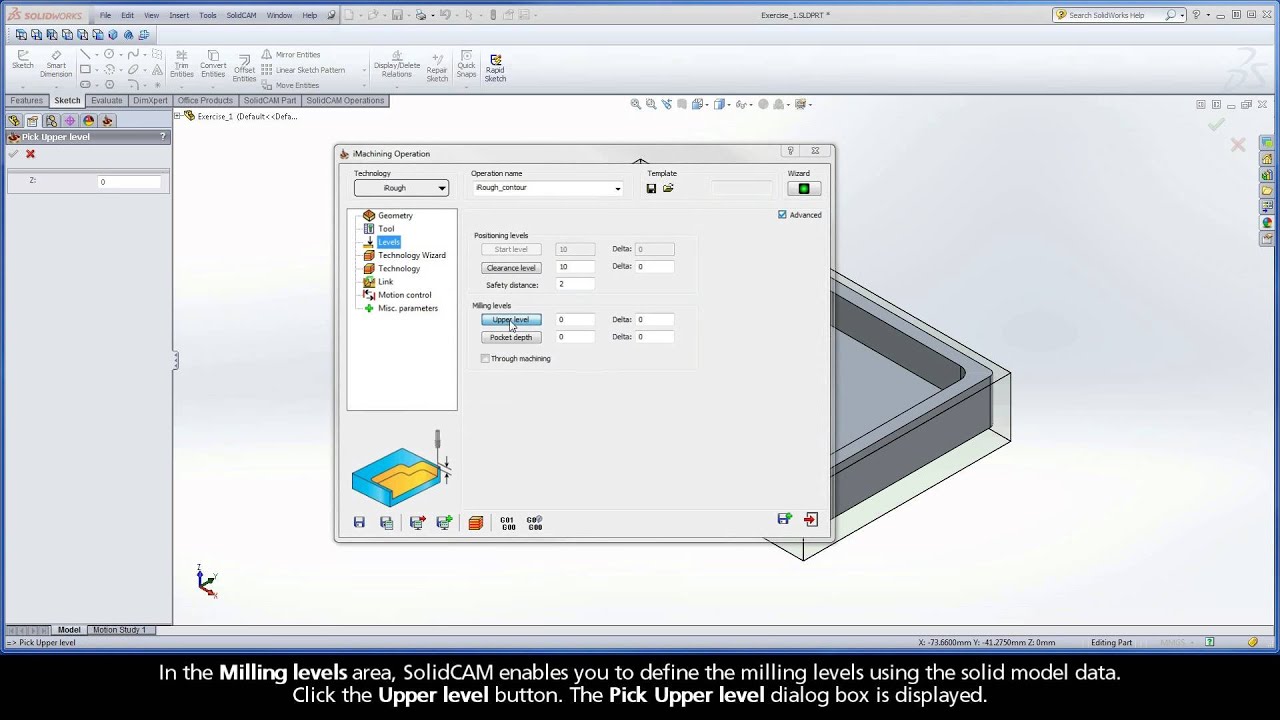
Task: Select Technology Wizard tree item
Action: click(x=412, y=255)
